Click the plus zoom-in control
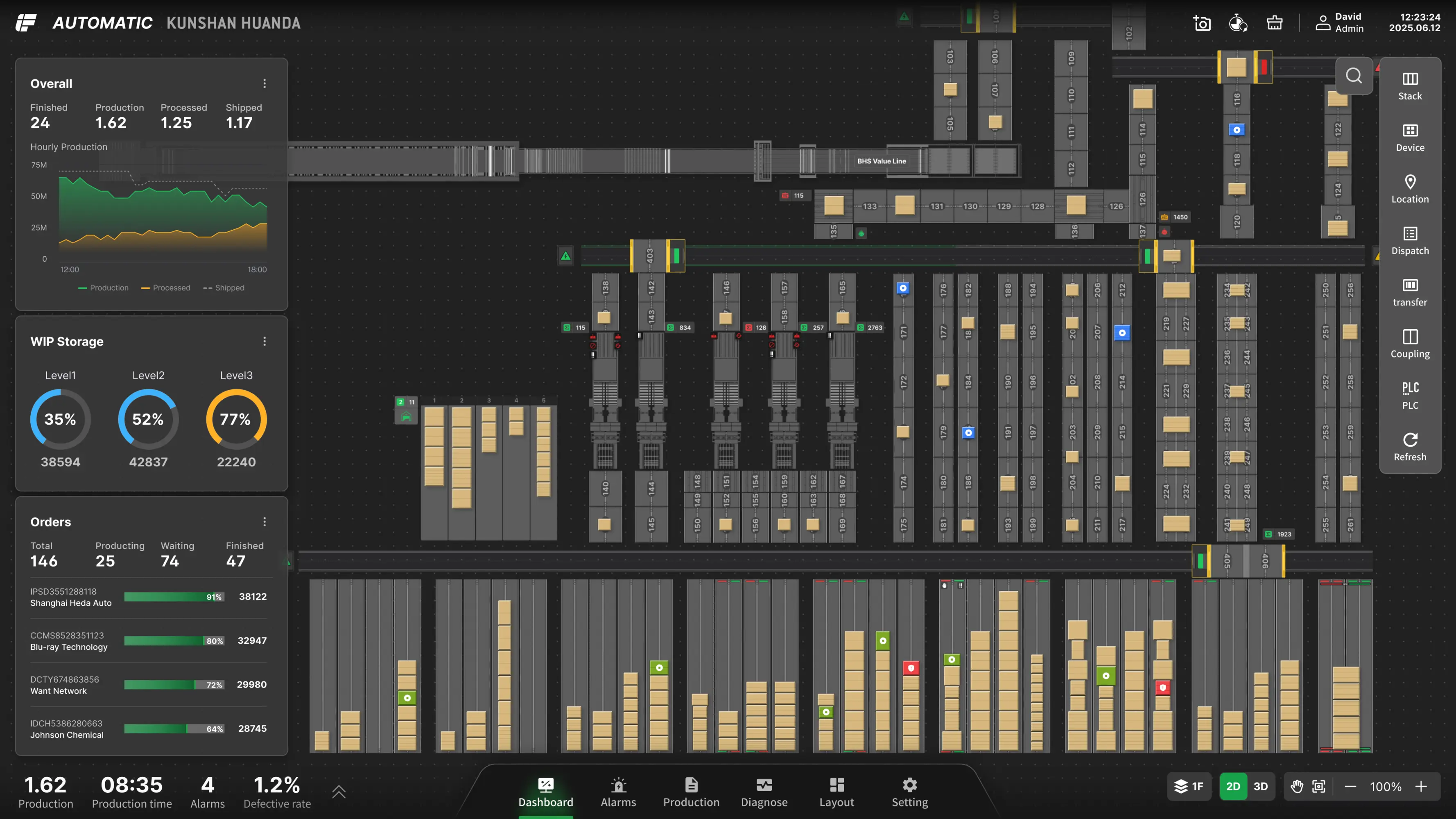 [x=1421, y=786]
